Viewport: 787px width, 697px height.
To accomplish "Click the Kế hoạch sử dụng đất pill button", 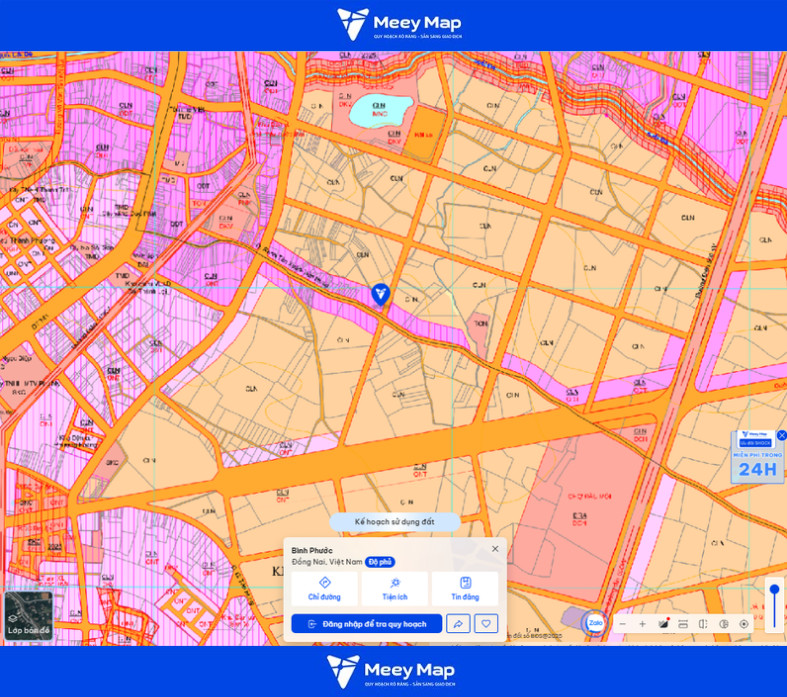I will point(395,522).
